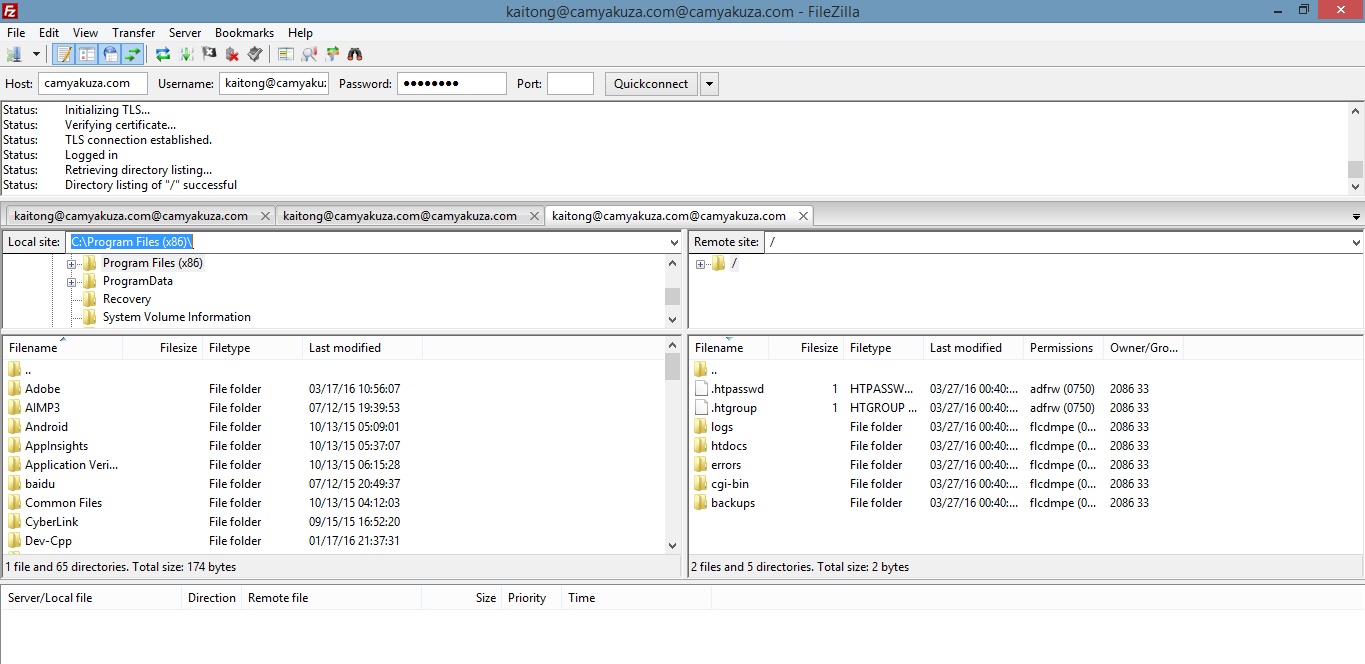Open the Site Manager
This screenshot has height=664, width=1365.
(x=14, y=54)
